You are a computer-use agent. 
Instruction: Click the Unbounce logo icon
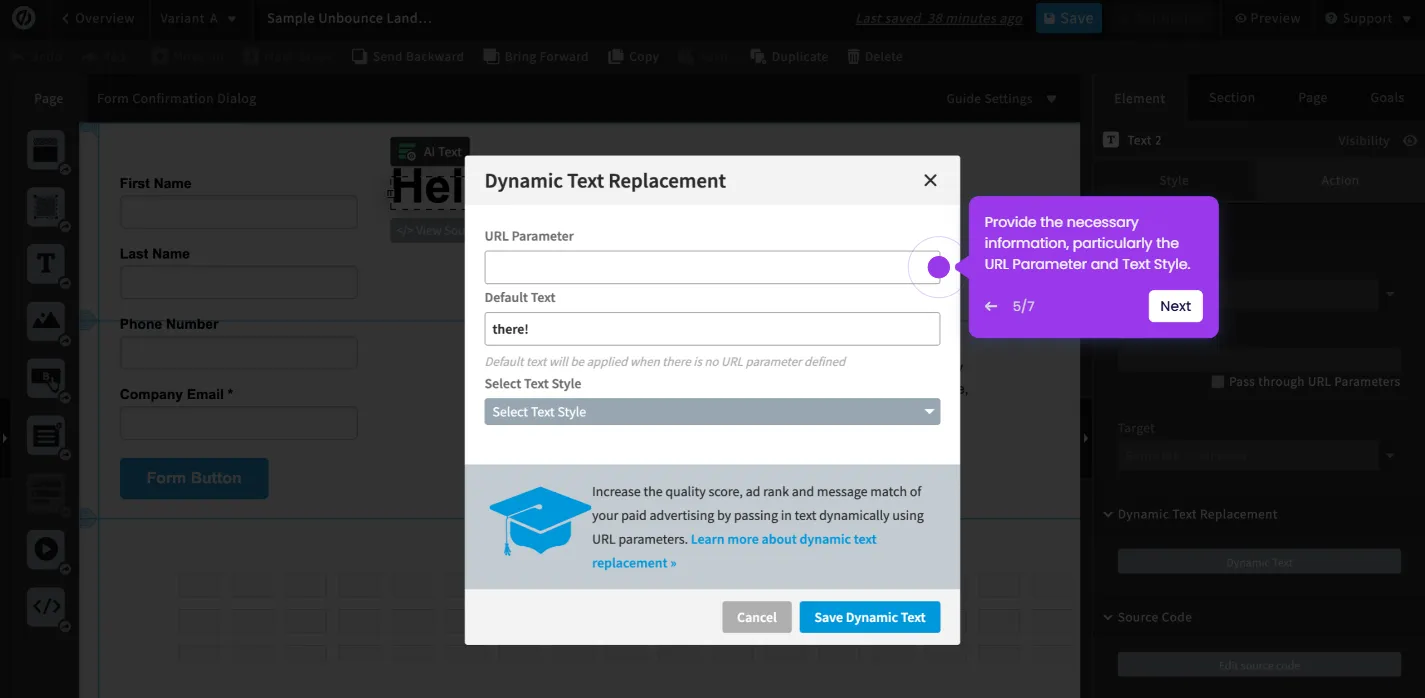23,18
